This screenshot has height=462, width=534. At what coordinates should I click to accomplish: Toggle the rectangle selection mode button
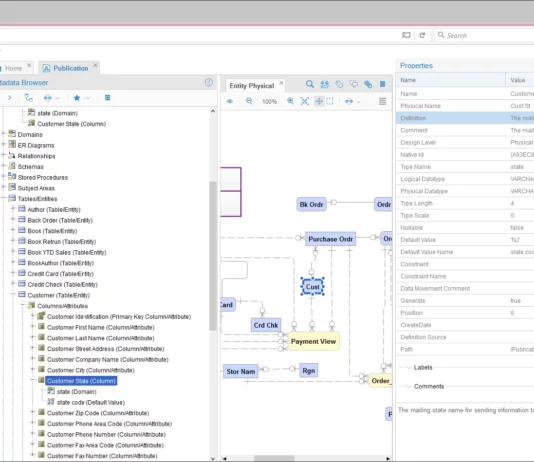[330, 101]
